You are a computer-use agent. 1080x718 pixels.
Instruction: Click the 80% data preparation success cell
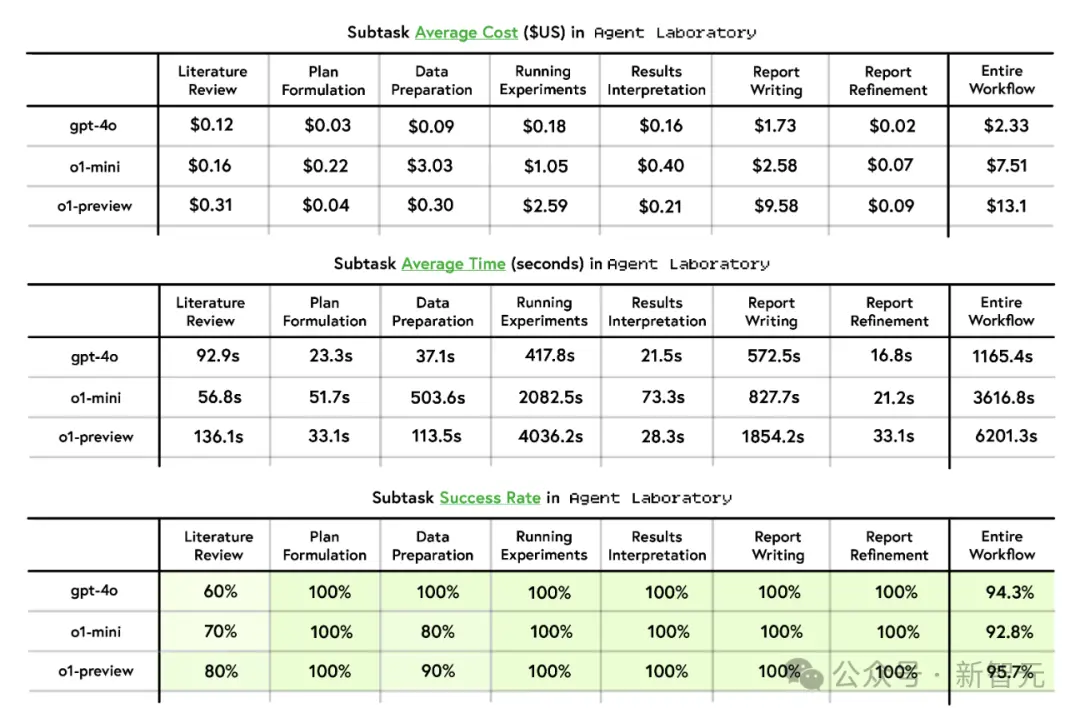click(437, 631)
